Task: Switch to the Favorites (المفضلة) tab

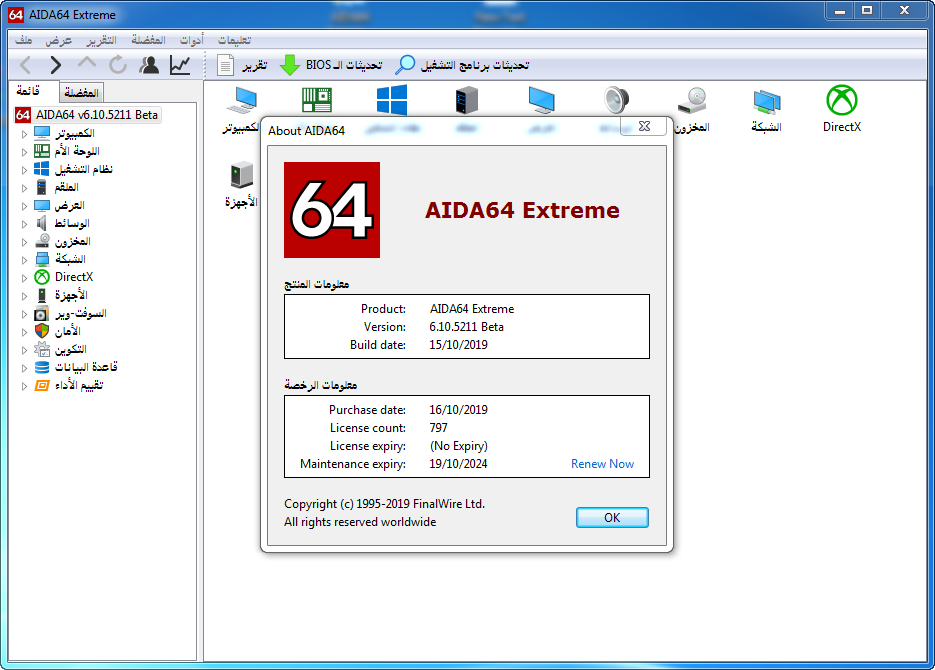Action: pos(81,92)
